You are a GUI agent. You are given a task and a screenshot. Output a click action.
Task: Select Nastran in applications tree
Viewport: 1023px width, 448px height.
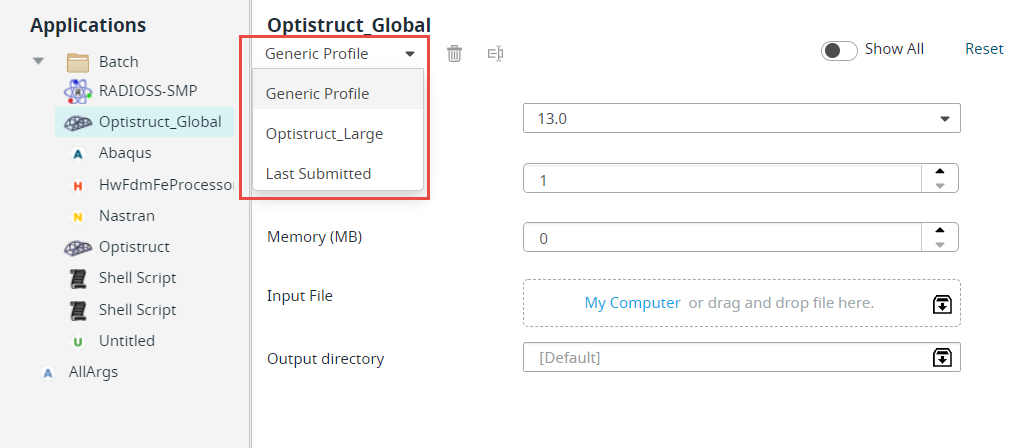pyautogui.click(x=127, y=215)
